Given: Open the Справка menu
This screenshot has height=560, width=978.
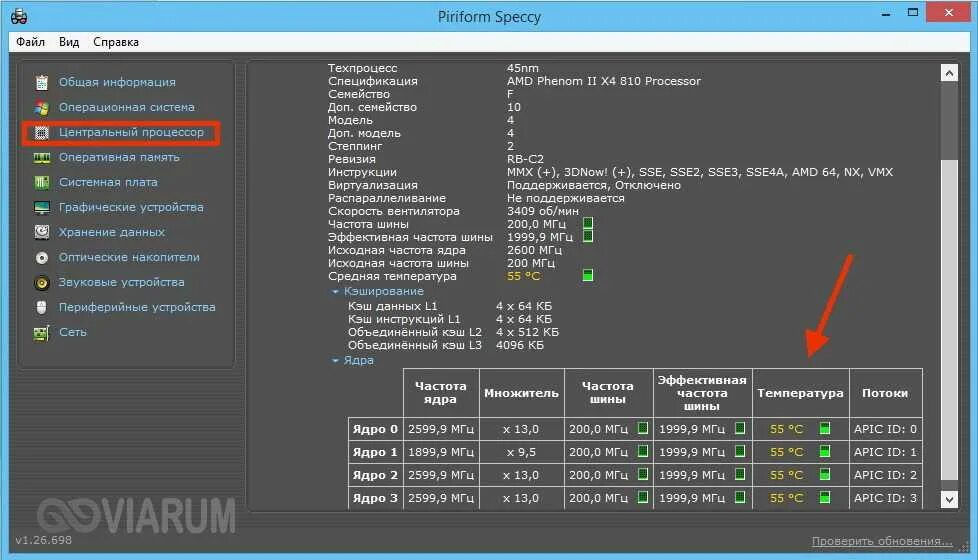Looking at the screenshot, I should tap(116, 42).
